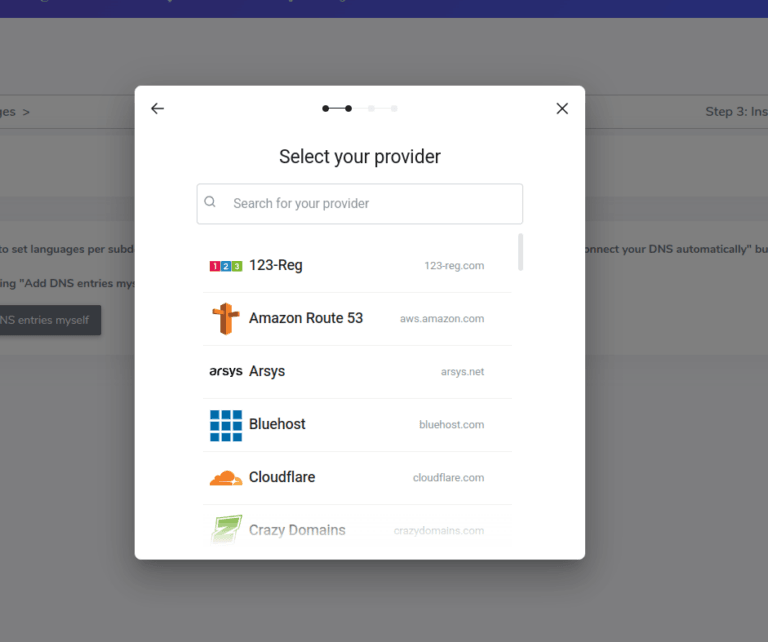Click cloudflare.com domain text
The image size is (768, 642).
click(x=448, y=477)
